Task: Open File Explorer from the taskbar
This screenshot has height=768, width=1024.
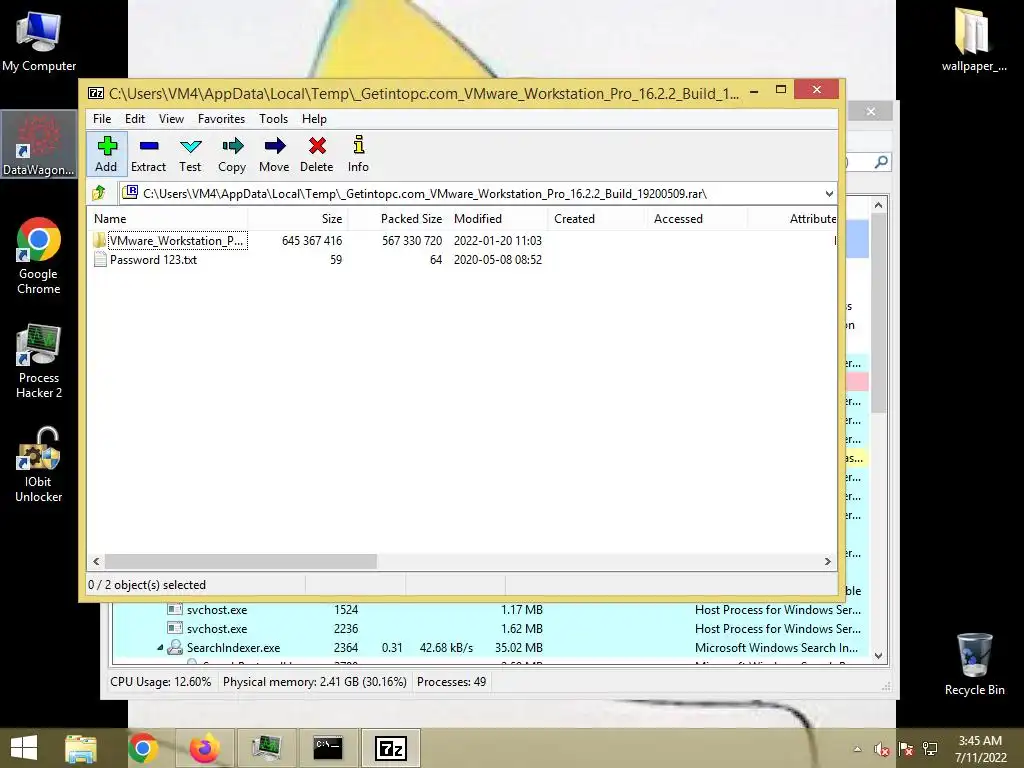Action: [x=81, y=748]
